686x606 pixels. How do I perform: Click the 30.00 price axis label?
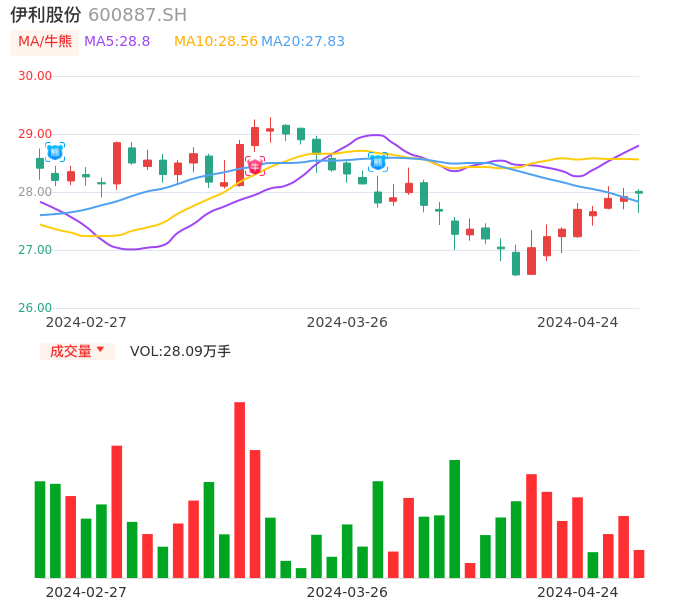coord(35,76)
